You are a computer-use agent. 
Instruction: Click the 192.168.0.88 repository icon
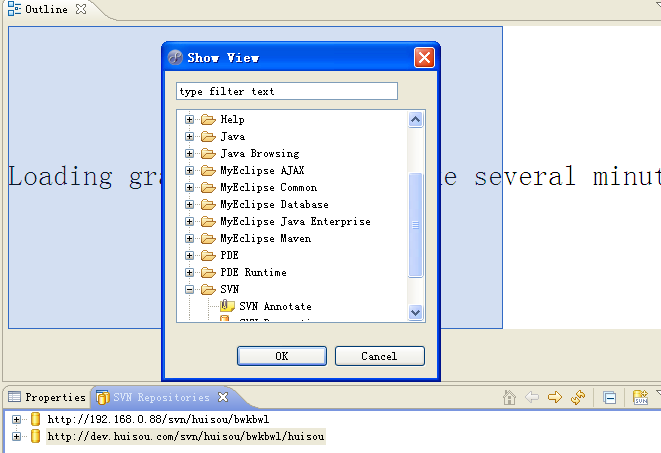pyautogui.click(x=35, y=419)
